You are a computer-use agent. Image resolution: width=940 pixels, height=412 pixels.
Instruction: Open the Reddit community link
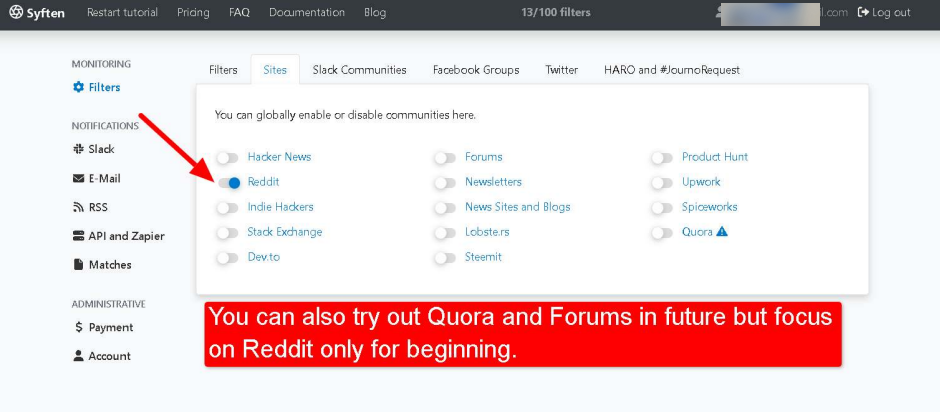tap(263, 182)
